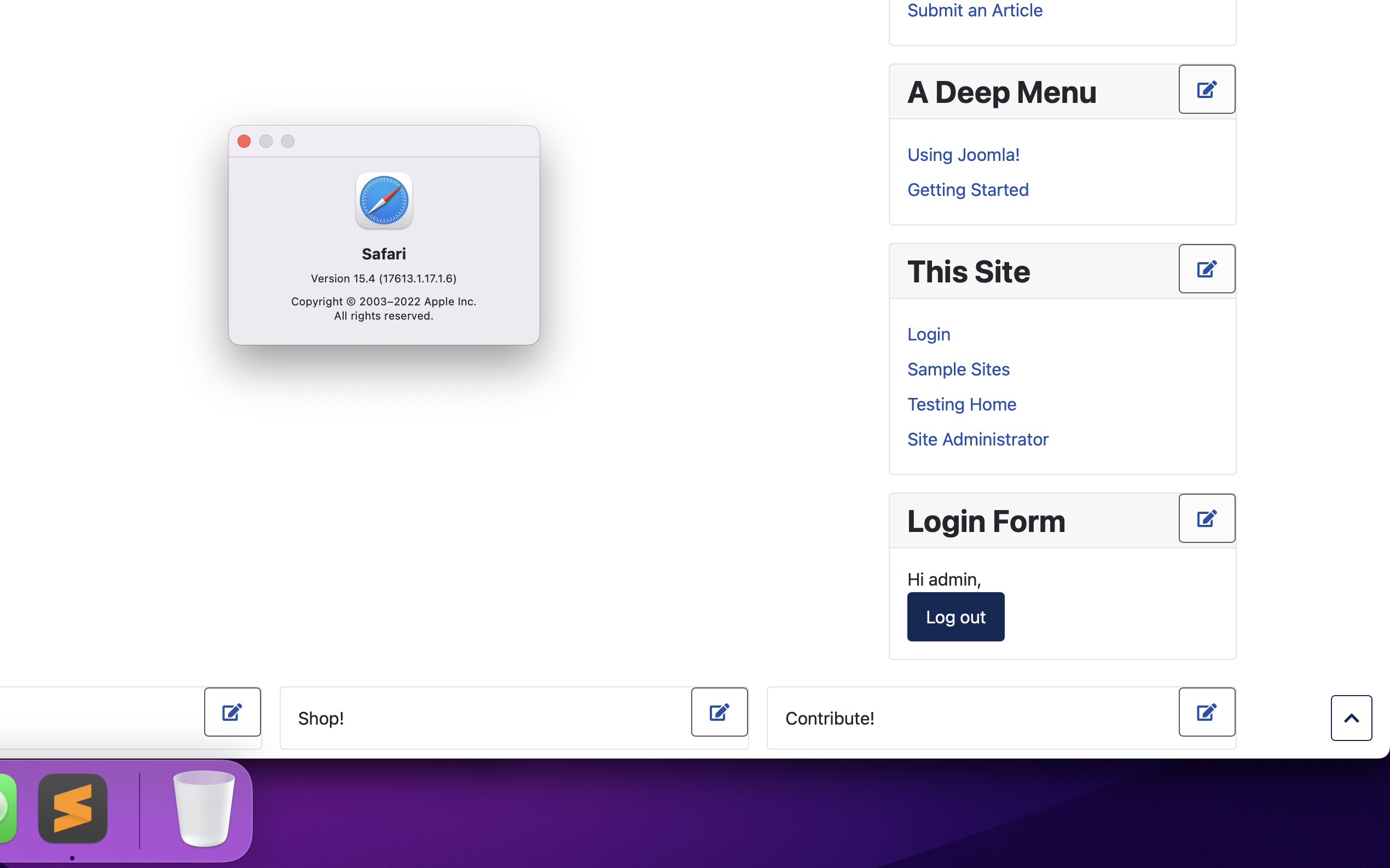Close the About Safari window

pos(244,141)
